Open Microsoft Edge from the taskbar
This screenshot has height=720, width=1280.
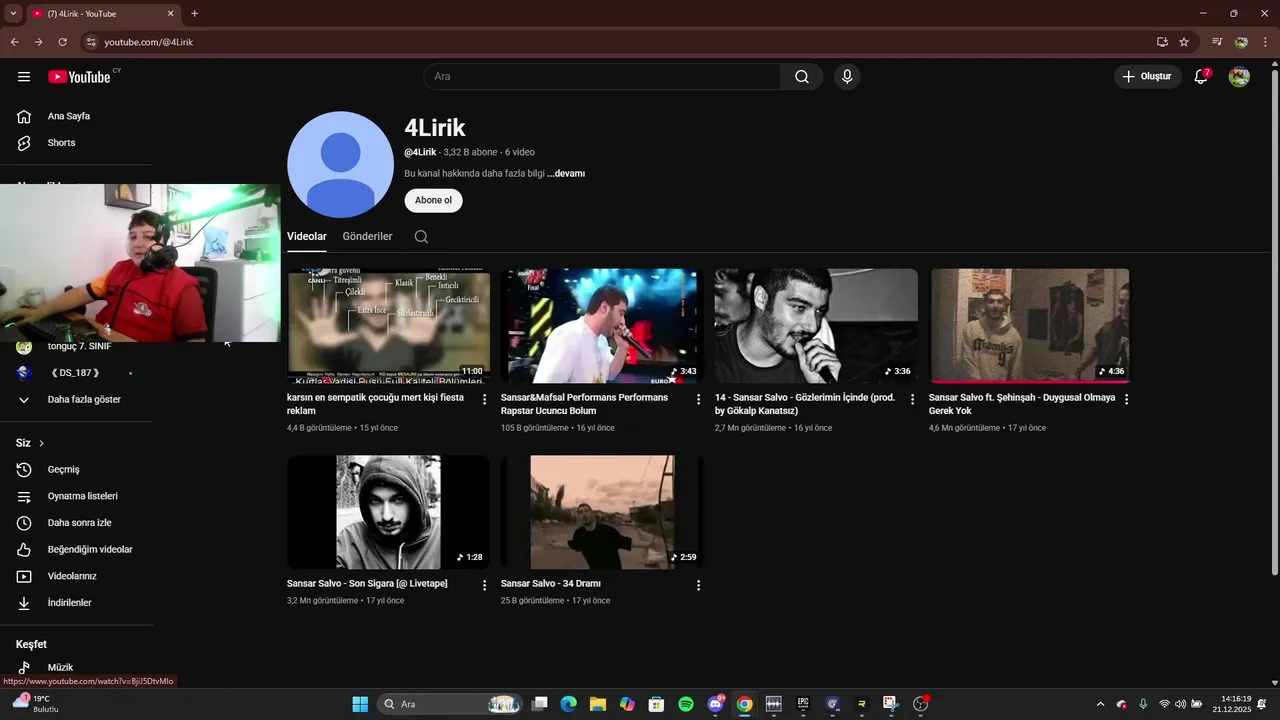569,704
